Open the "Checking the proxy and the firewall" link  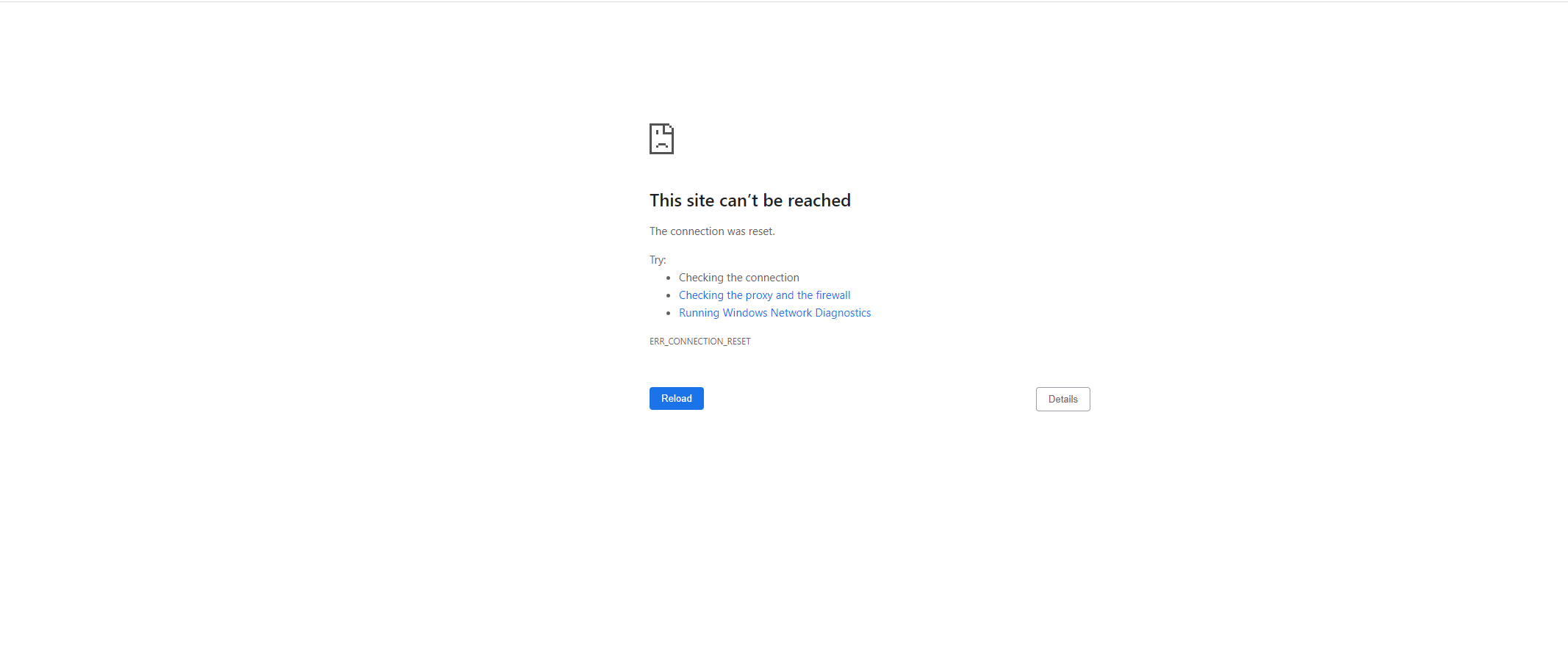coord(764,295)
